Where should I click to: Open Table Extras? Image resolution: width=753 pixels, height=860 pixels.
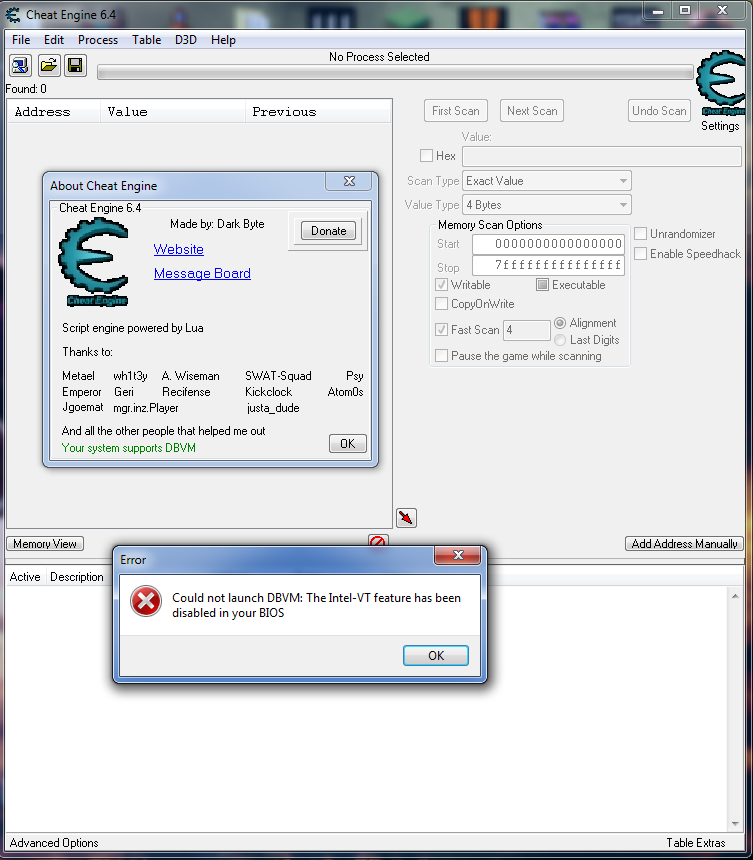pyautogui.click(x=696, y=843)
